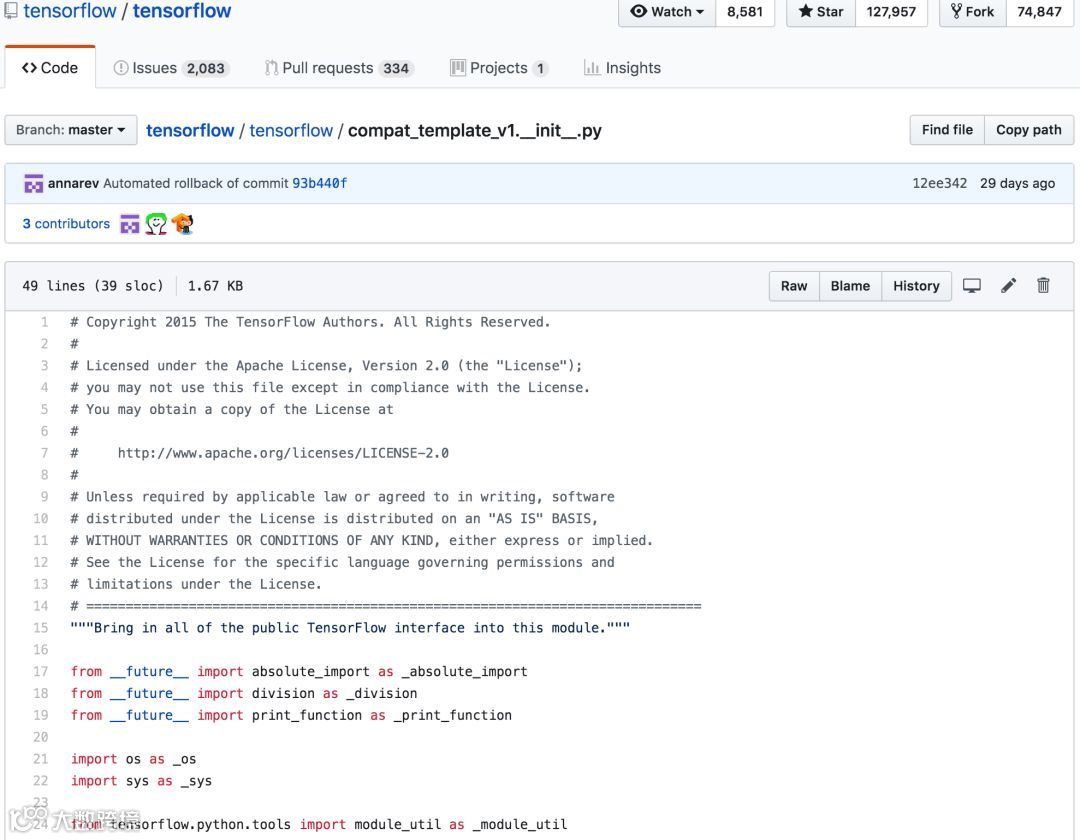The height and width of the screenshot is (840, 1080).
Task: Star the tensorflow repository
Action: click(x=821, y=12)
